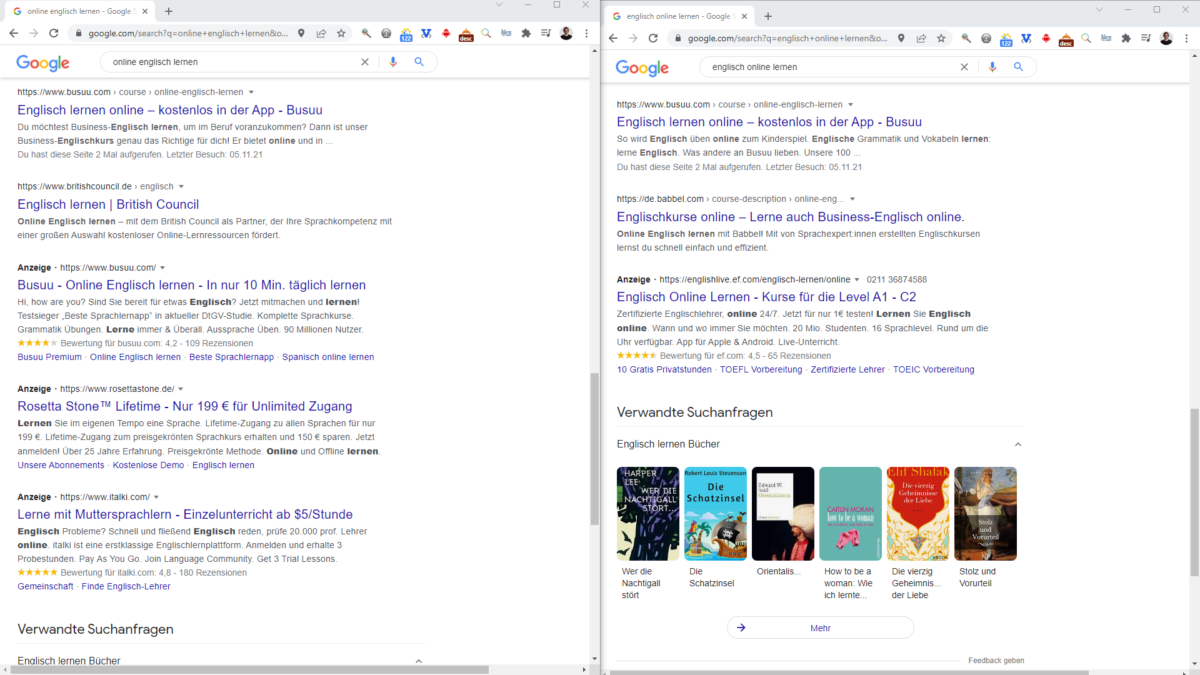Open the dropdown beside the Busuu ad URL
Image resolution: width=1200 pixels, height=675 pixels.
click(162, 268)
